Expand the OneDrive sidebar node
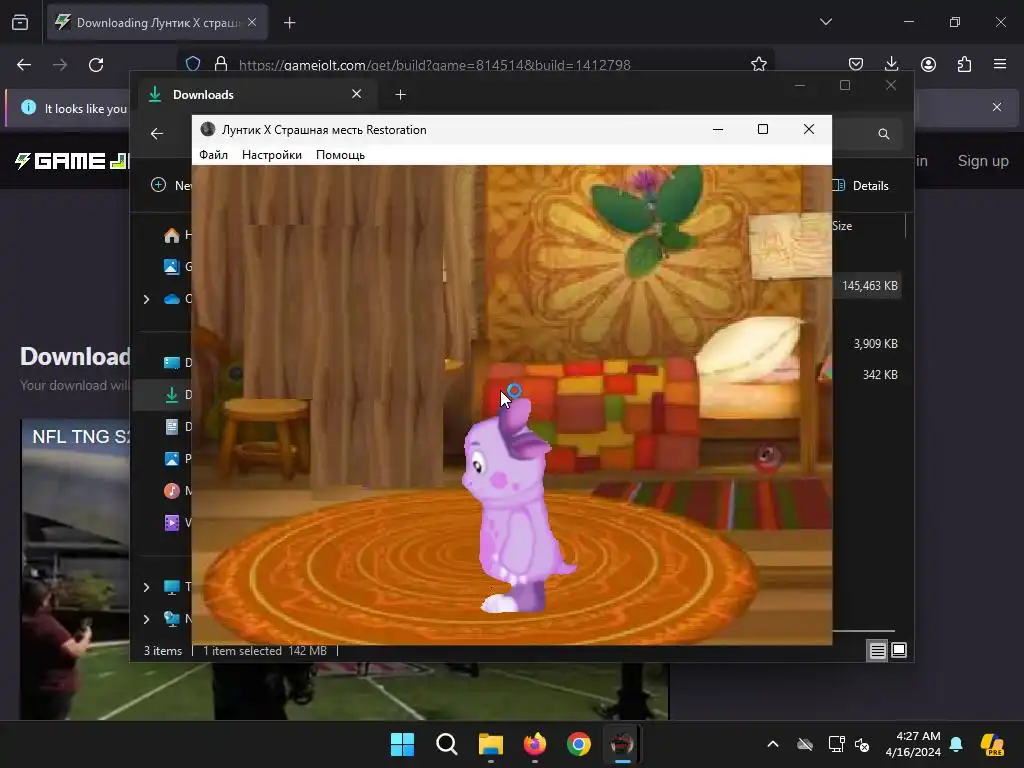Screen dimensions: 1024x768 pyautogui.click(x=147, y=299)
